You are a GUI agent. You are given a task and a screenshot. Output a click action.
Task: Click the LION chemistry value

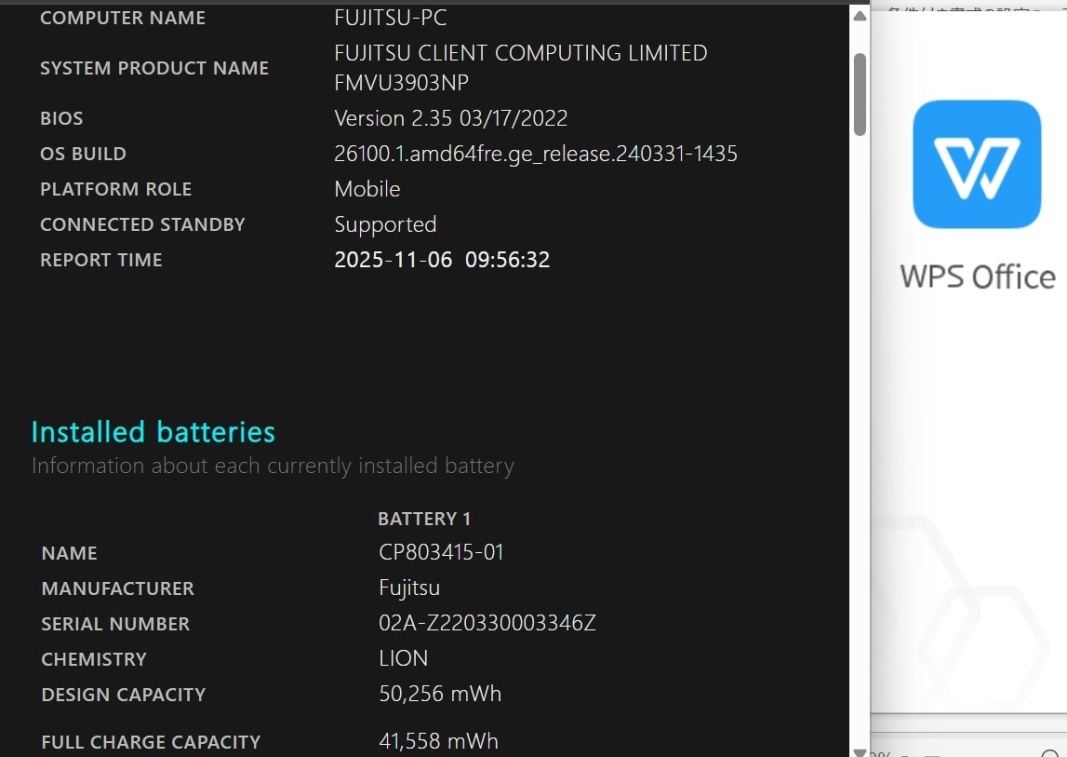click(403, 658)
